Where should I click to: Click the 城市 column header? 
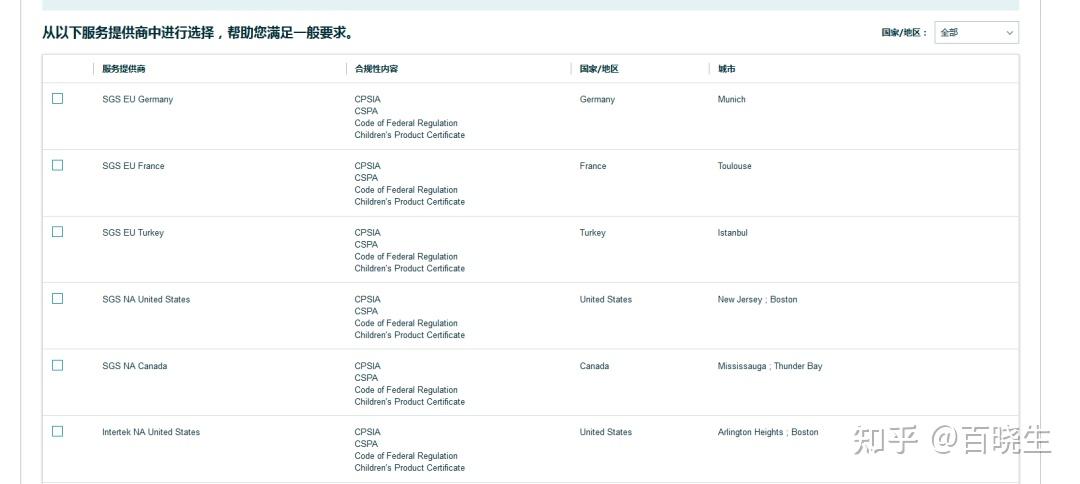click(727, 69)
